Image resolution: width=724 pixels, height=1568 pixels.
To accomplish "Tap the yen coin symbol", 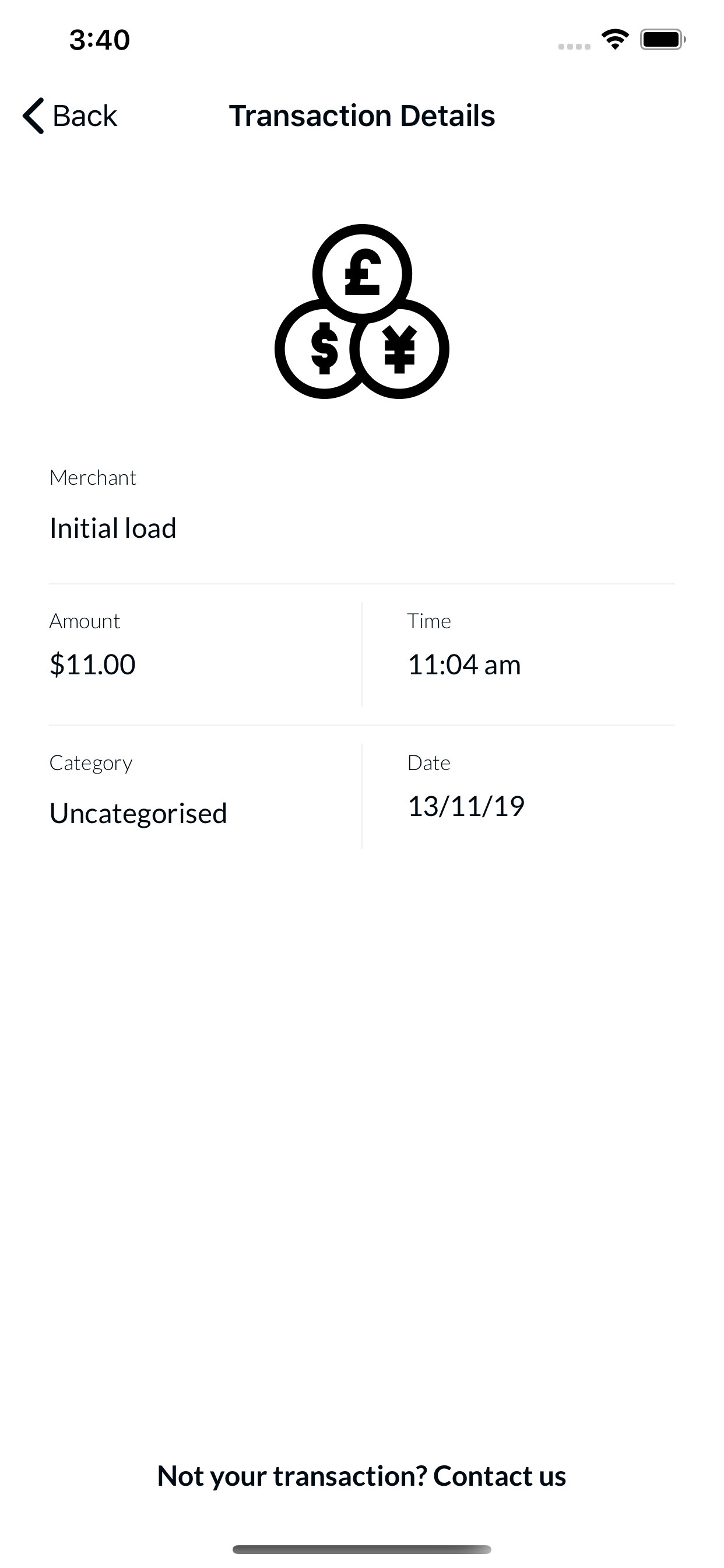I will (x=400, y=349).
